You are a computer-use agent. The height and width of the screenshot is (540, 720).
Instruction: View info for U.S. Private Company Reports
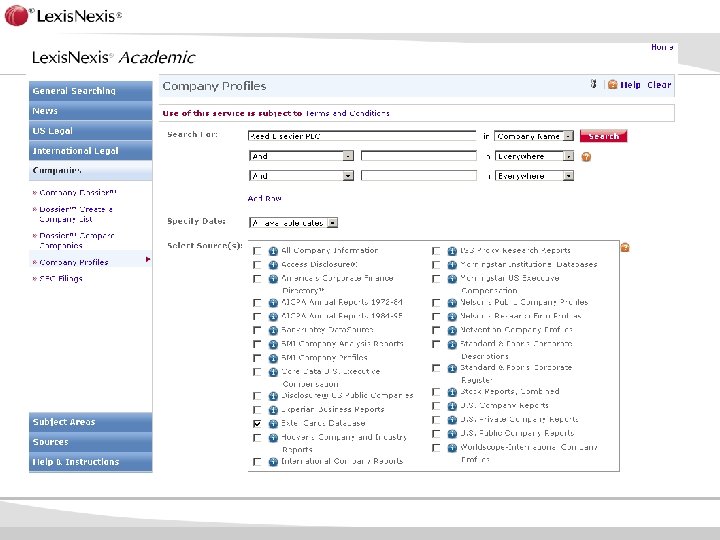452,420
